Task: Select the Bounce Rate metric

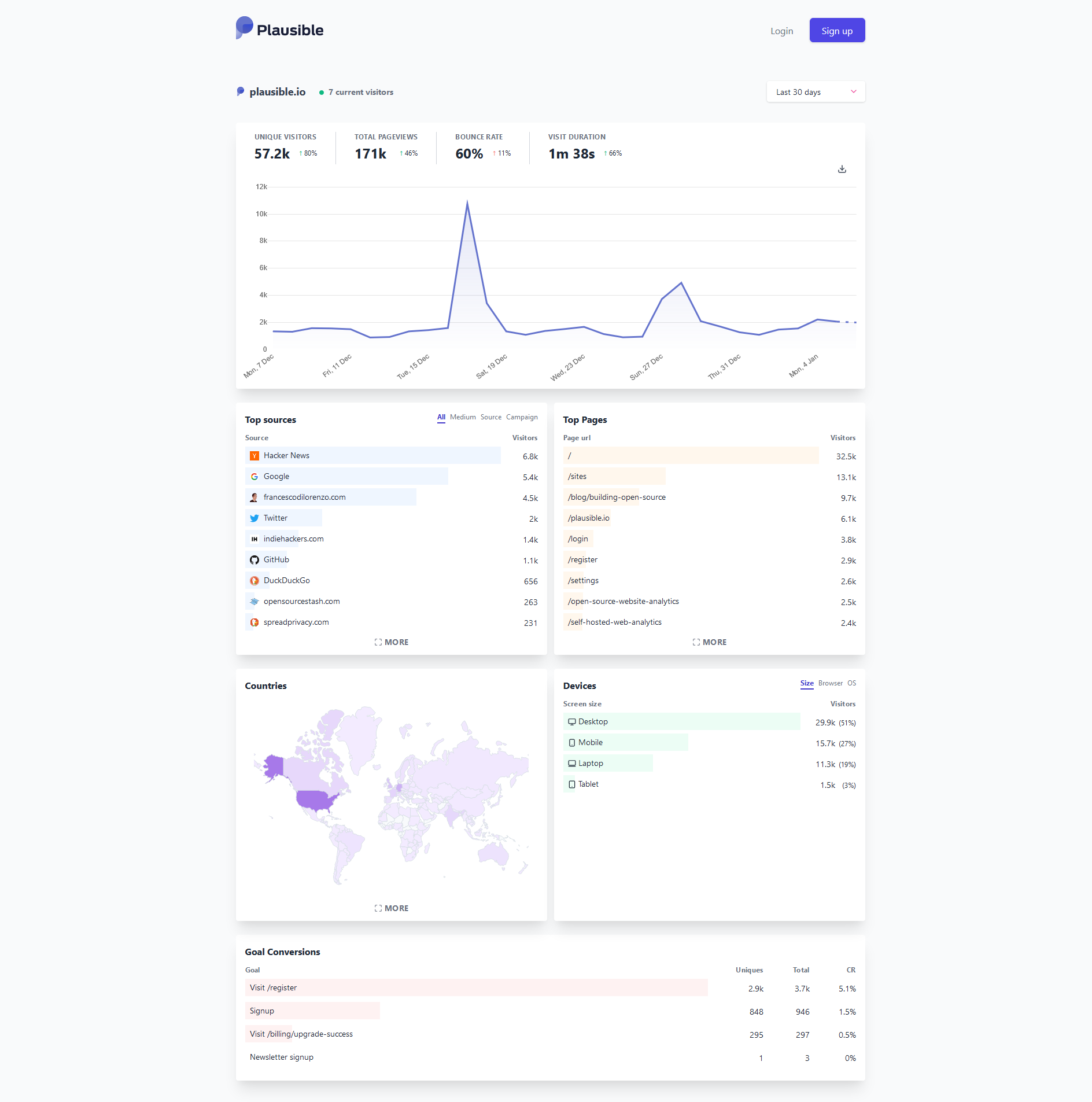Action: tap(483, 147)
